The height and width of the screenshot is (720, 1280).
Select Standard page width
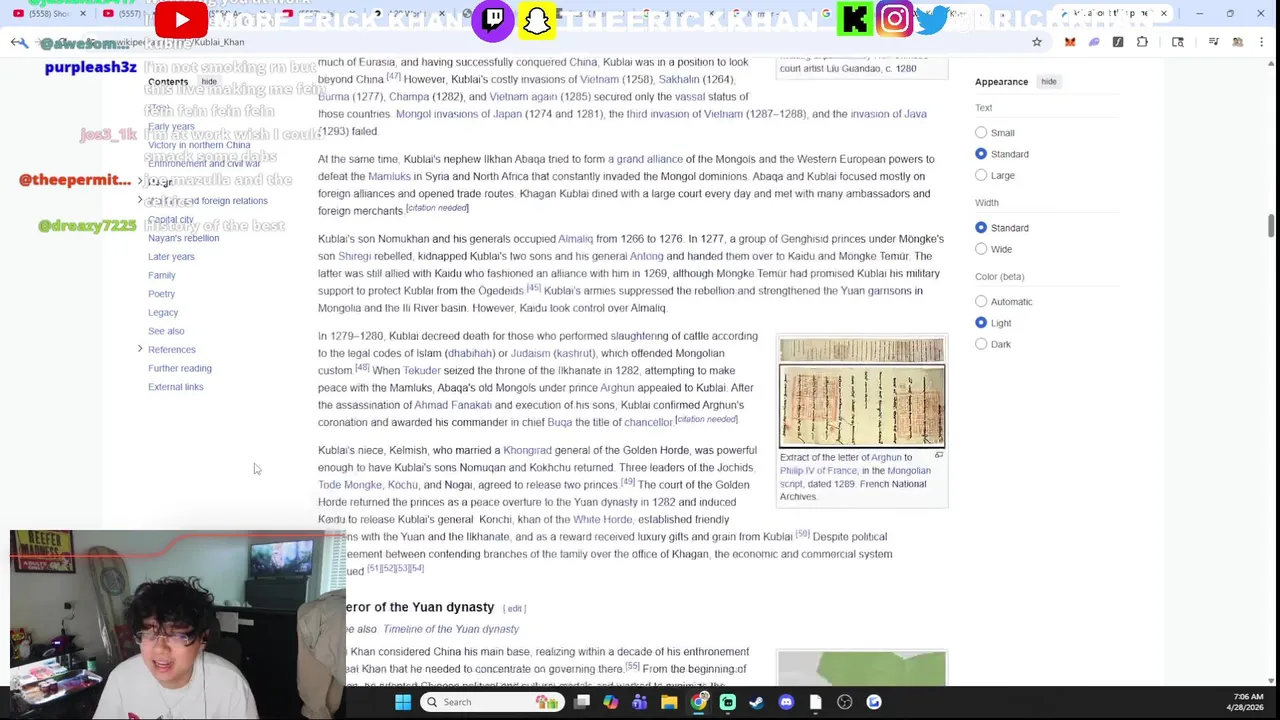coord(981,228)
